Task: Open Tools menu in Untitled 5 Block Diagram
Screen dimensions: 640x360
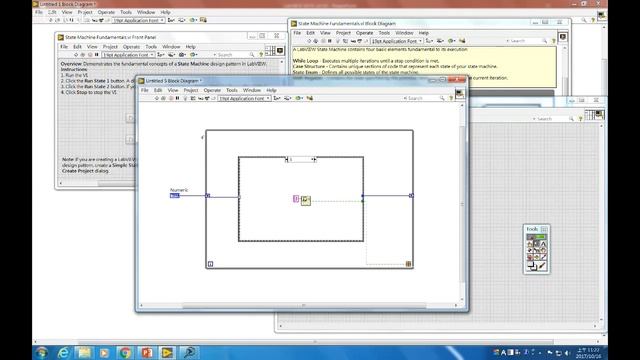Action: pos(232,90)
